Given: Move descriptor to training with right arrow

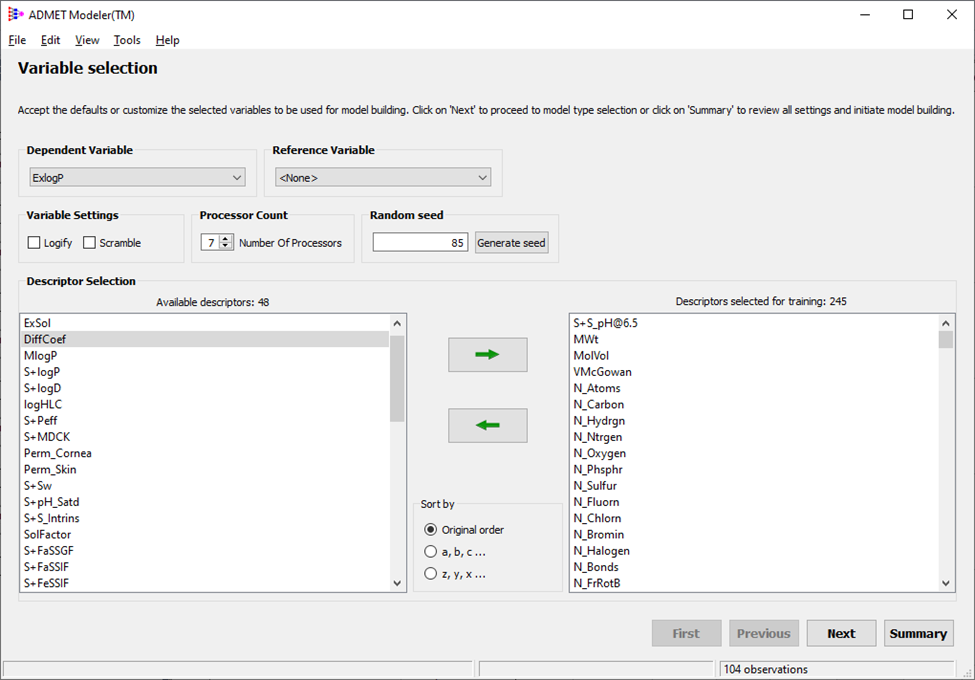Looking at the screenshot, I should (488, 355).
